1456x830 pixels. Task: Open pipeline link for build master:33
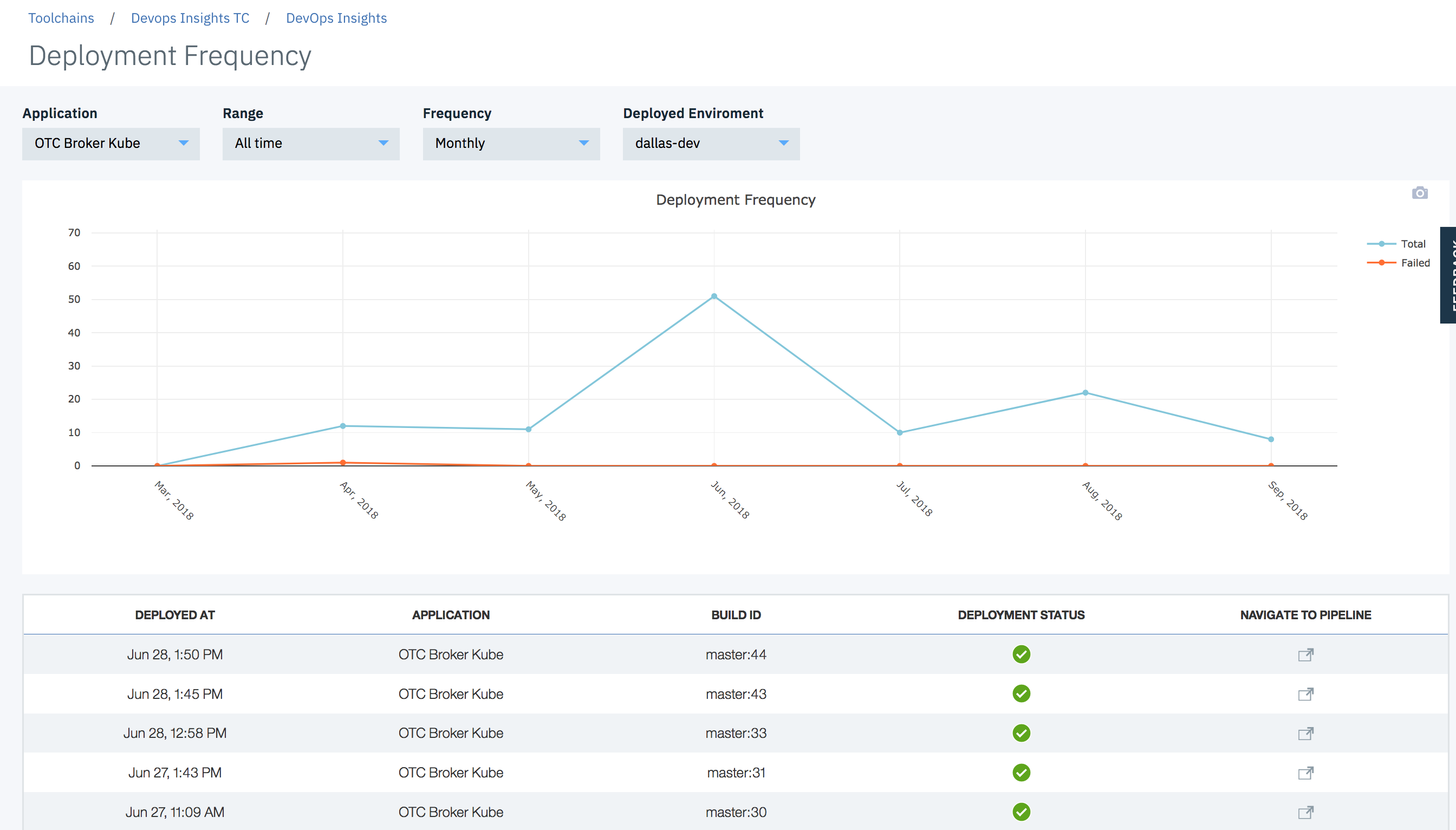tap(1305, 733)
